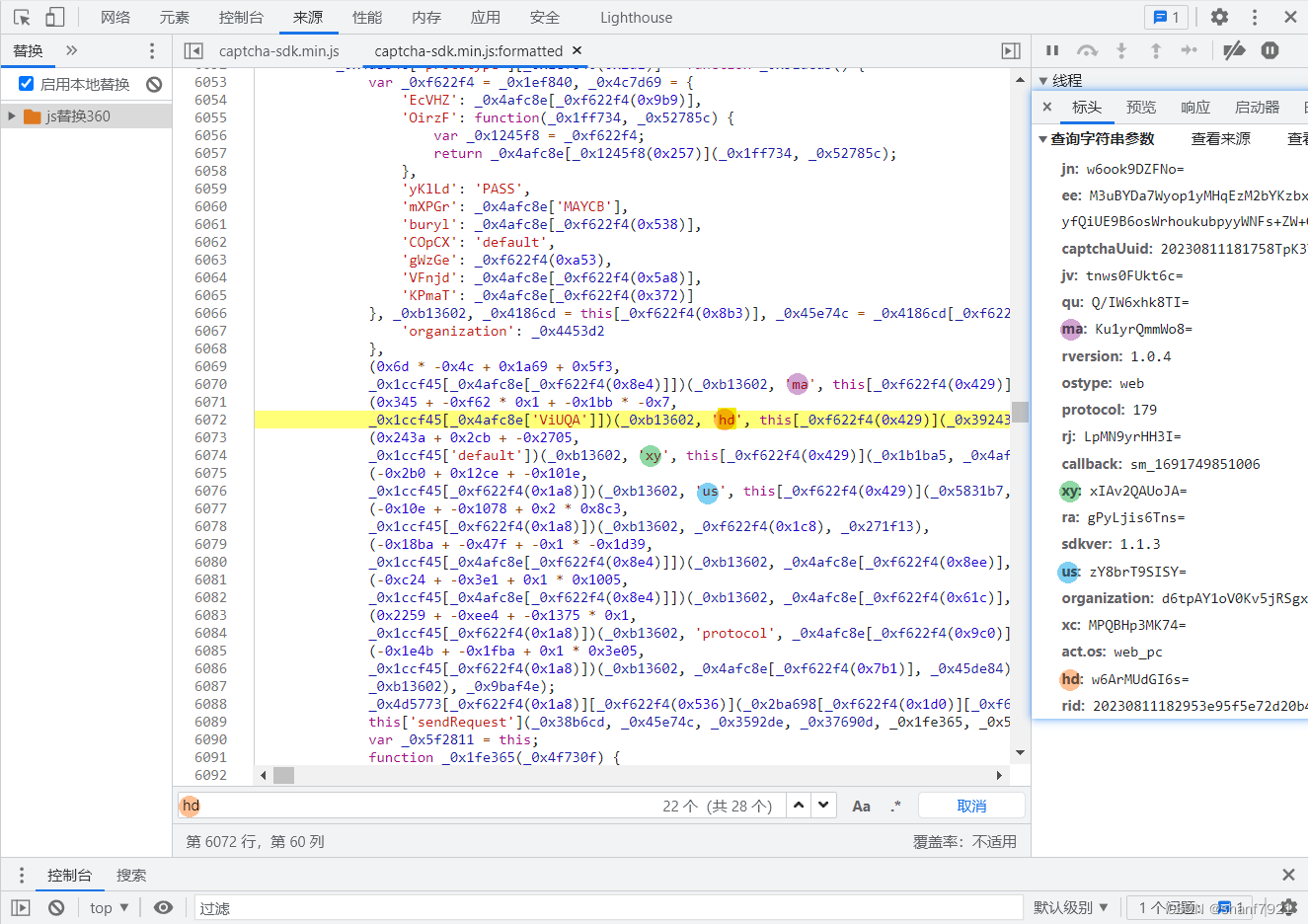Step out of current function
The image size is (1308, 924).
pos(1155,50)
